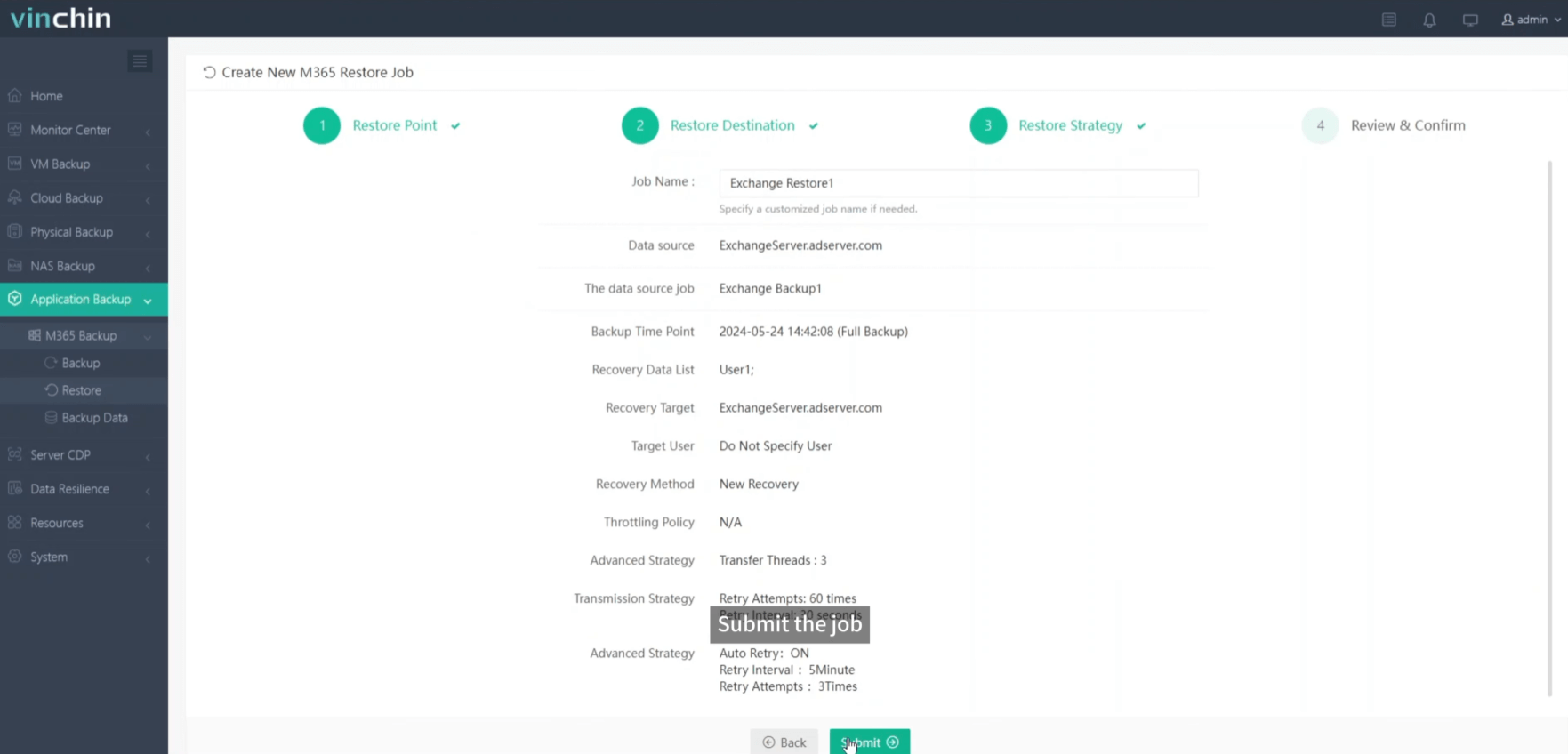This screenshot has width=1568, height=754.
Task: Click the ExchangeServer.adserver.com data source value
Action: point(800,245)
